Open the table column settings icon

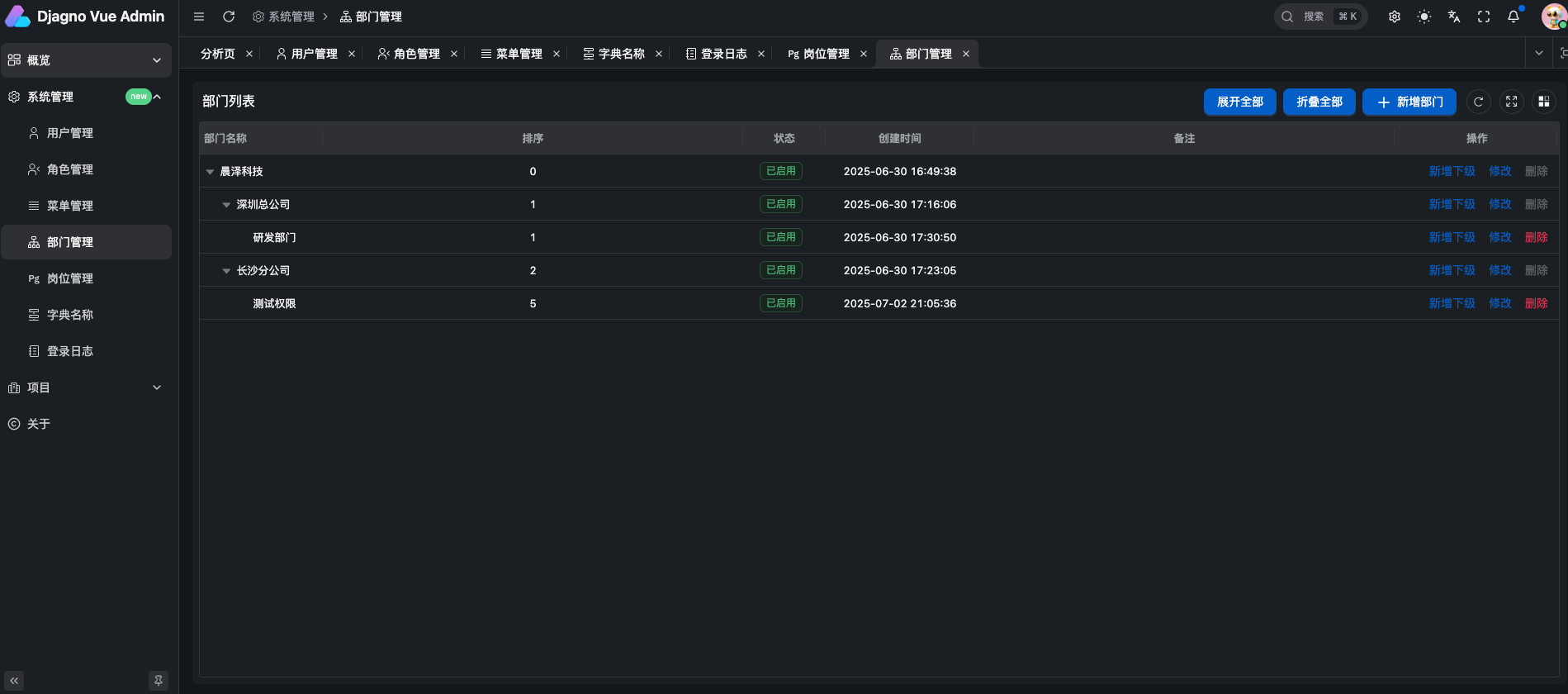1543,102
